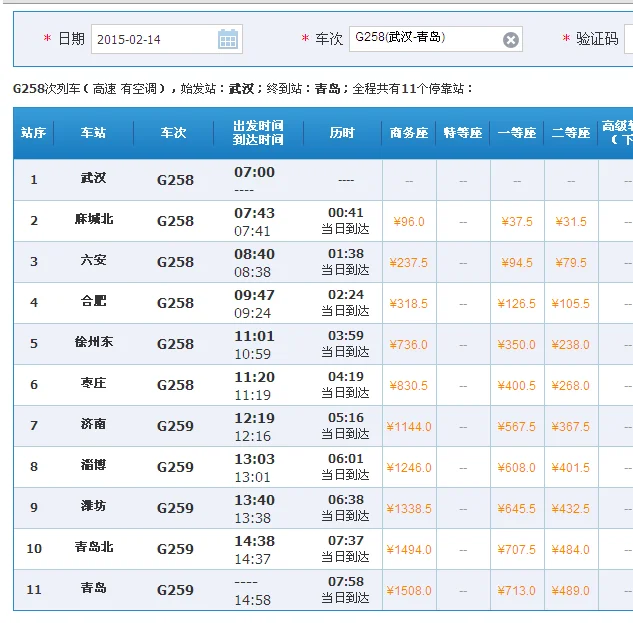This screenshot has height=623, width=633.
Task: Click business class price ¥736.0
Action: pyautogui.click(x=409, y=345)
